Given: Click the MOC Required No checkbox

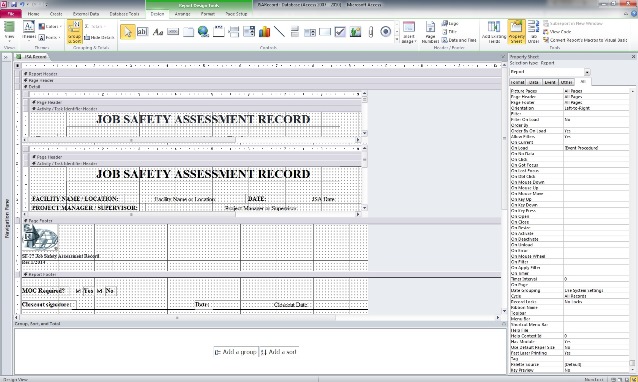Looking at the screenshot, I should click(100, 291).
